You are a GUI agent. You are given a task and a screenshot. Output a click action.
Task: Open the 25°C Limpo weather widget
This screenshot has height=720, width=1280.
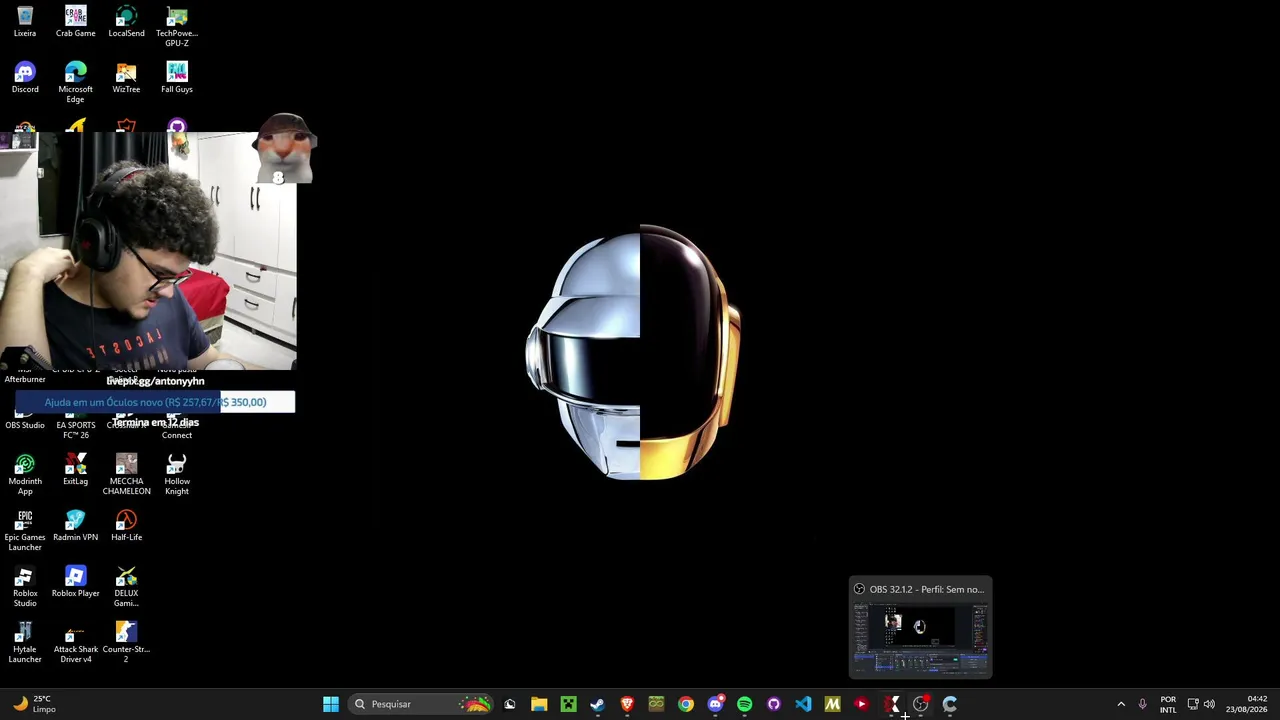[x=34, y=704]
